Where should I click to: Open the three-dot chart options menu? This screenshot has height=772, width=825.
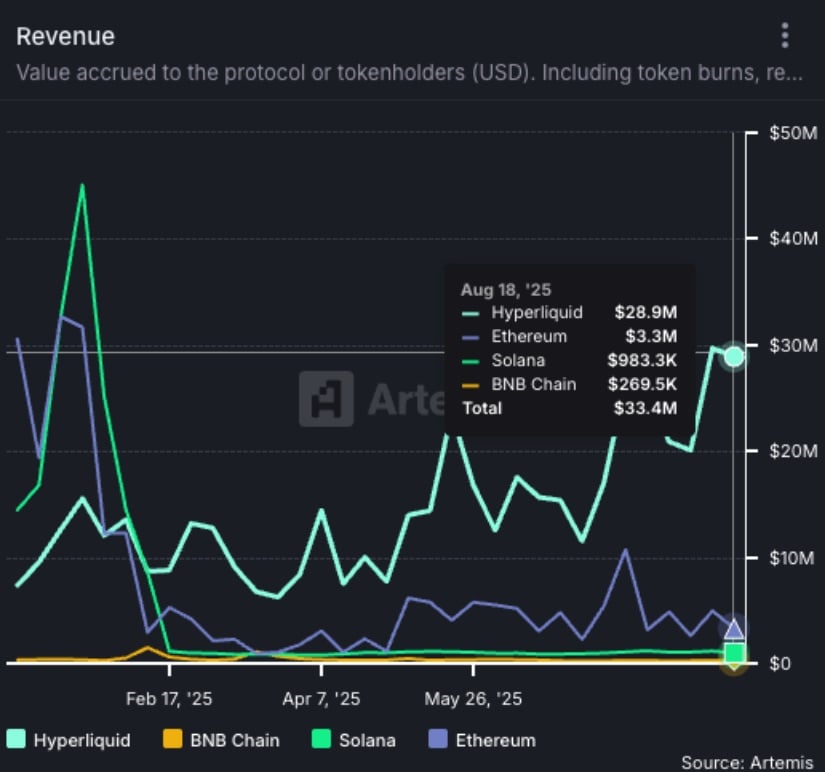coord(784,36)
